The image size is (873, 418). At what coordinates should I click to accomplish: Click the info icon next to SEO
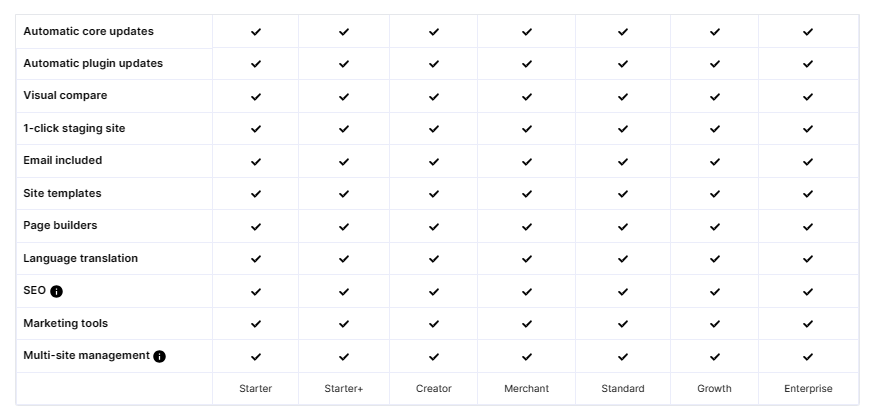point(56,291)
